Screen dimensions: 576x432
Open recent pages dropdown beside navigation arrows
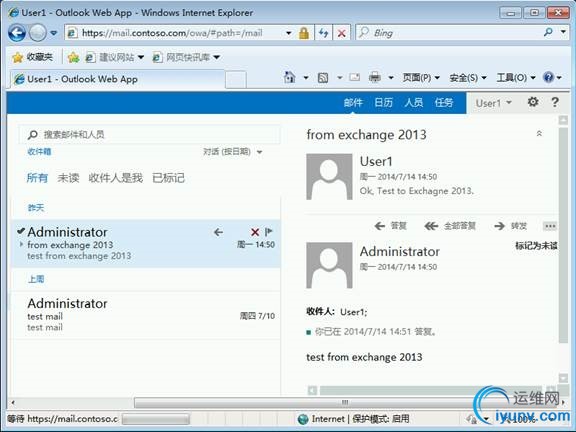pyautogui.click(x=54, y=33)
